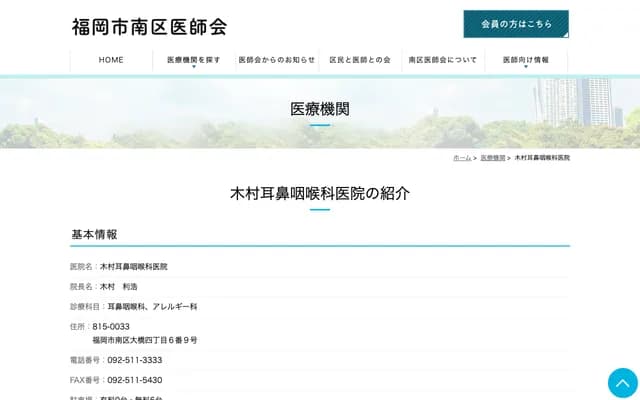The image size is (640, 400).
Task: Open the 会員の方はこちら member button
Action: [x=516, y=24]
